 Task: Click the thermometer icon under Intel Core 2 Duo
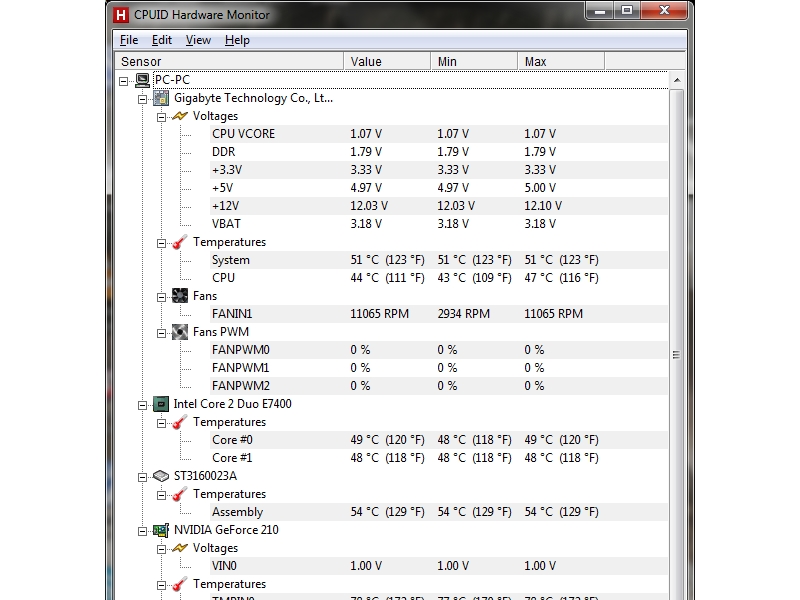pyautogui.click(x=180, y=422)
